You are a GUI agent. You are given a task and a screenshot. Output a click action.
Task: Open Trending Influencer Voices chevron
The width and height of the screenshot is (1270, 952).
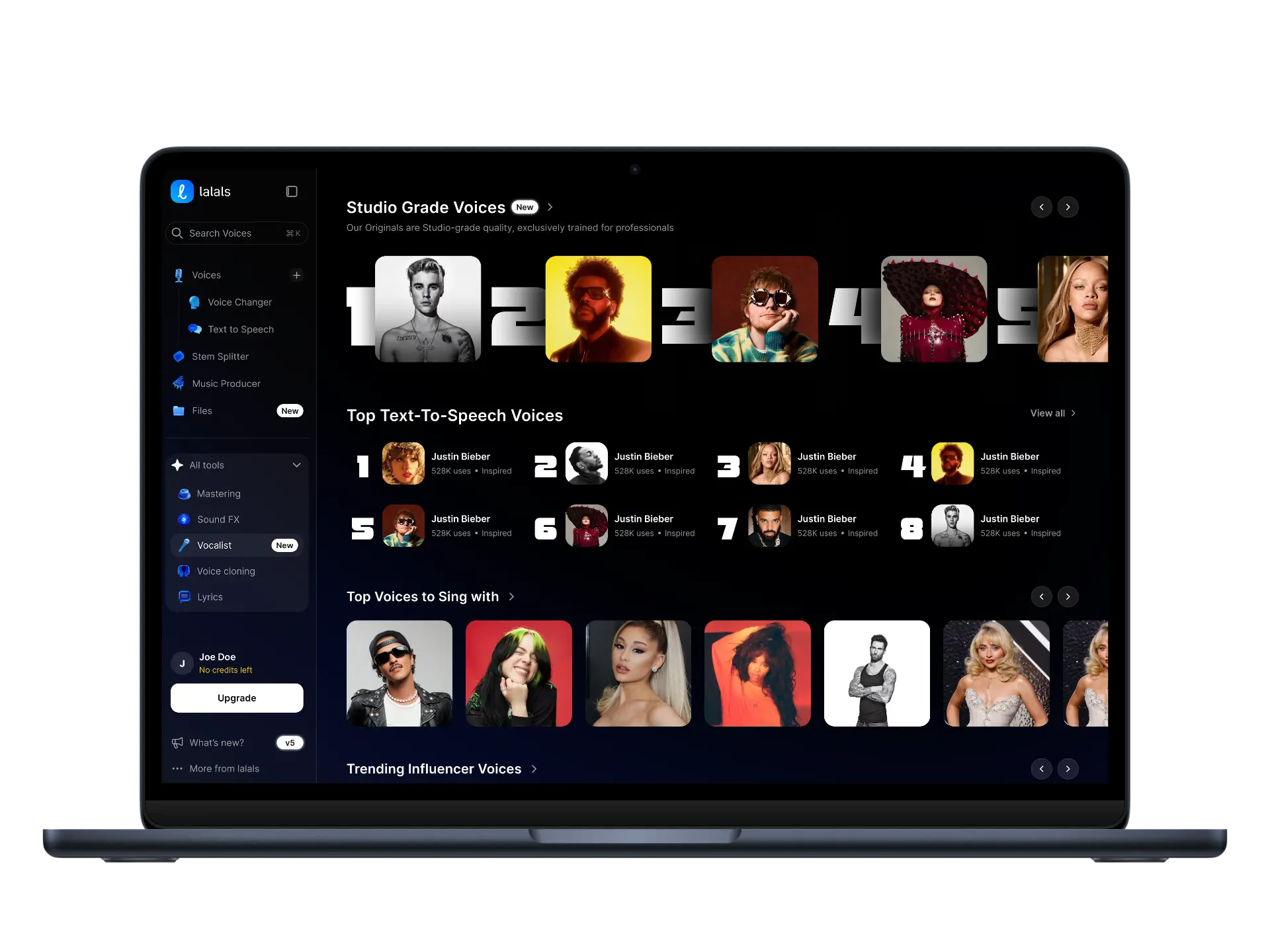tap(534, 769)
